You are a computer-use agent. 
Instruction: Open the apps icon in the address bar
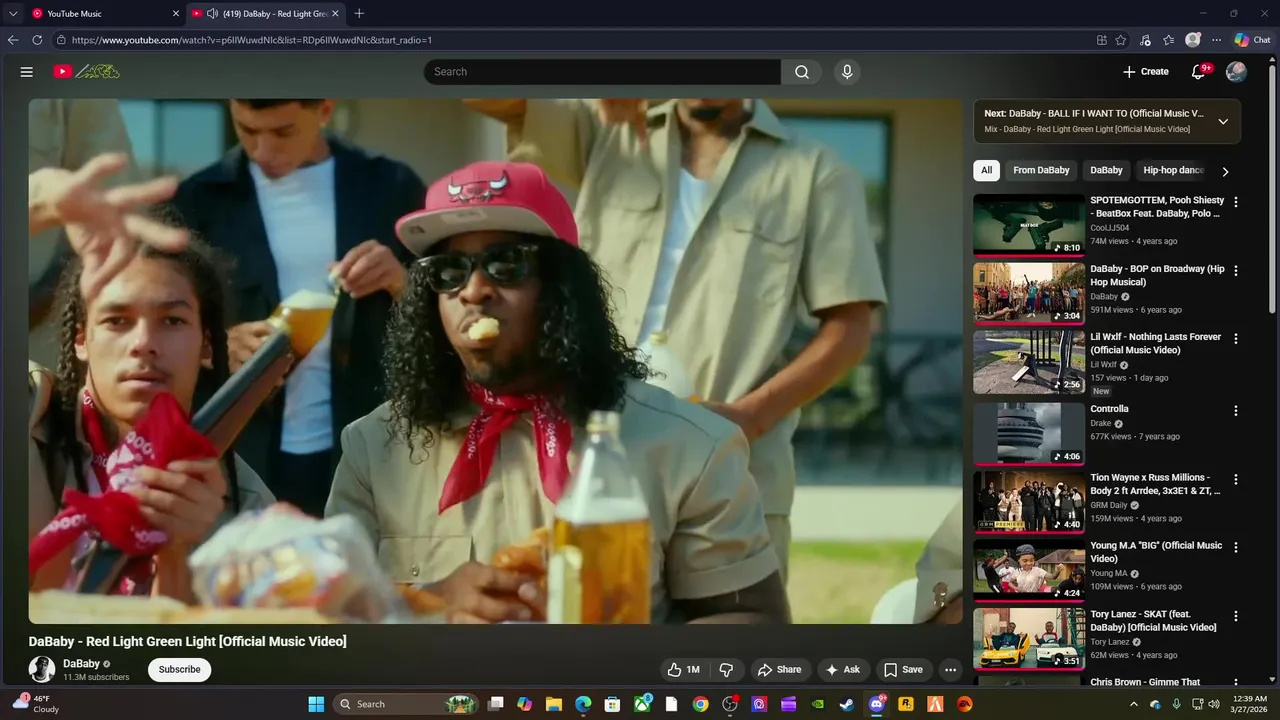[1101, 40]
